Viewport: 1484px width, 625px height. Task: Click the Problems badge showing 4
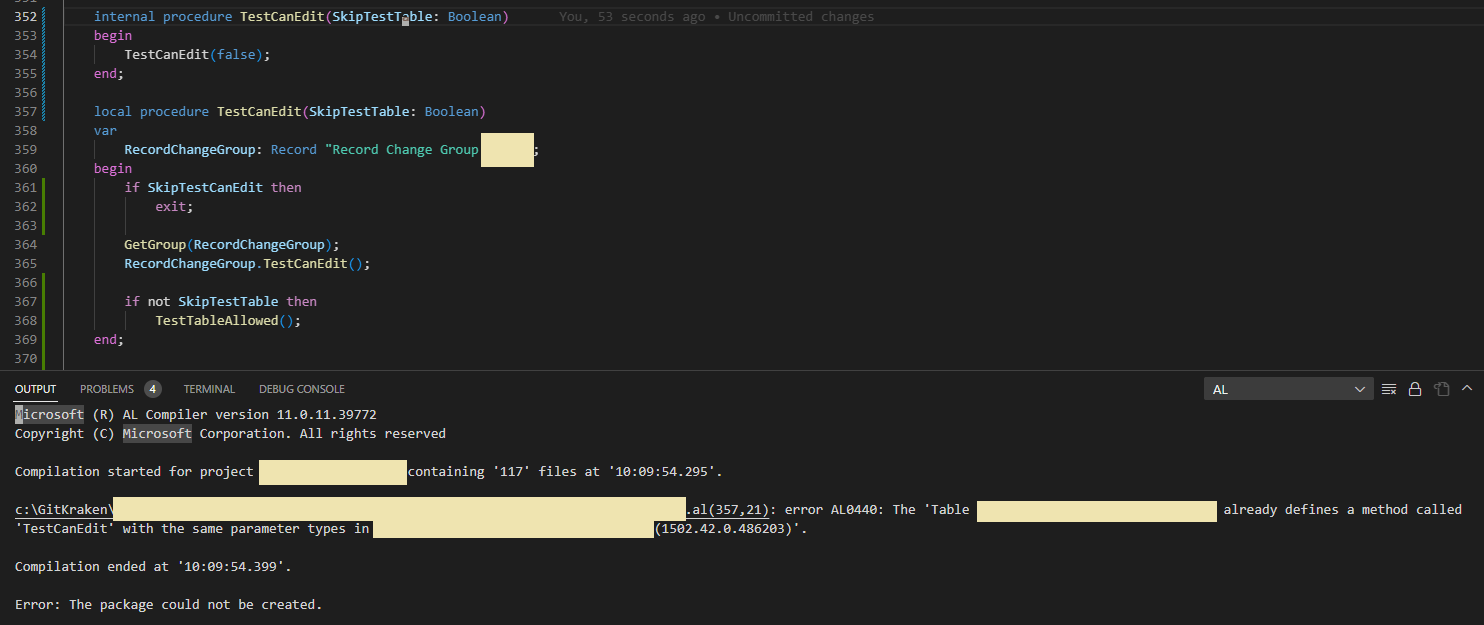coord(151,389)
